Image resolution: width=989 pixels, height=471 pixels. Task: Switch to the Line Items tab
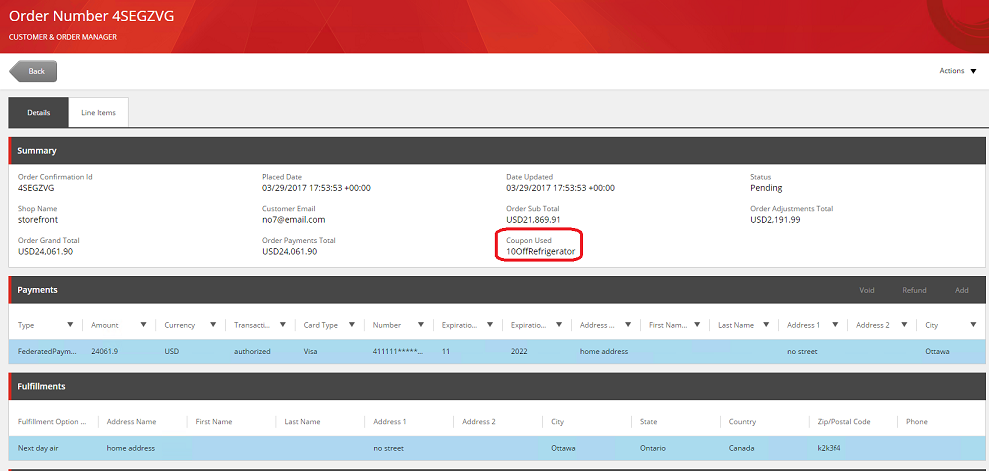pyautogui.click(x=98, y=112)
